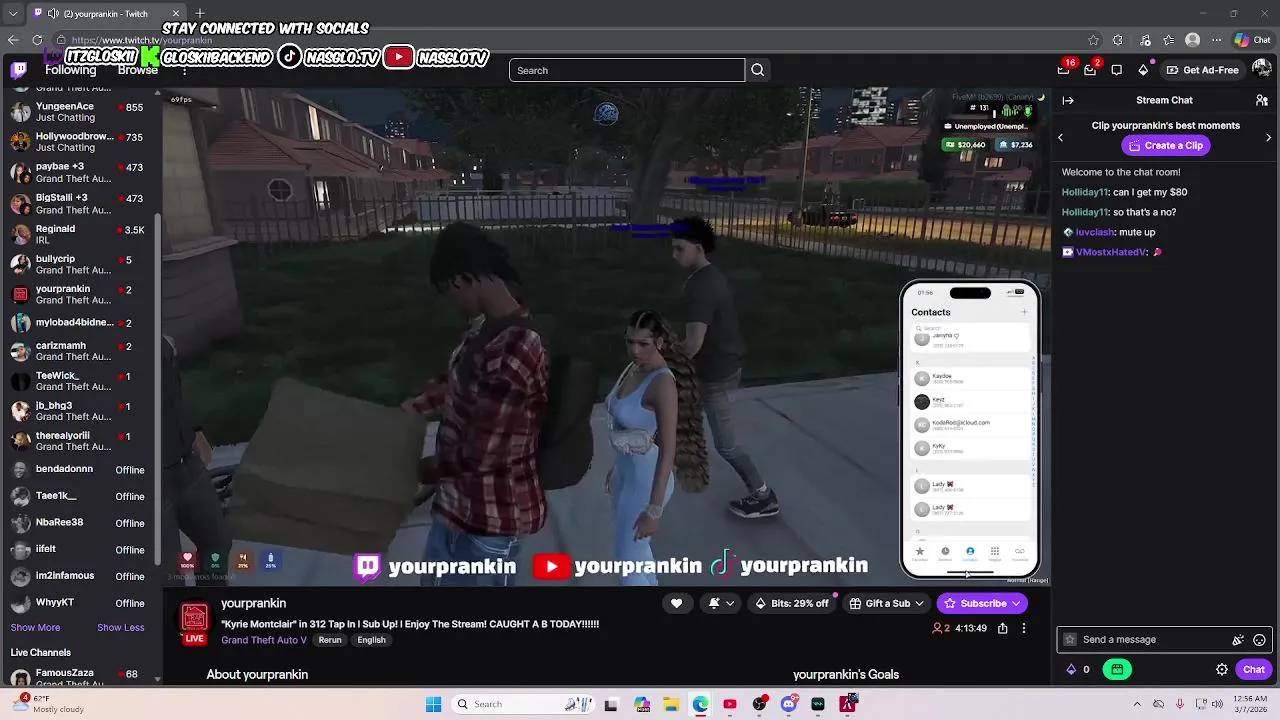This screenshot has height=720, width=1280.
Task: Select offline channel bendadonnn
Action: click(x=80, y=469)
